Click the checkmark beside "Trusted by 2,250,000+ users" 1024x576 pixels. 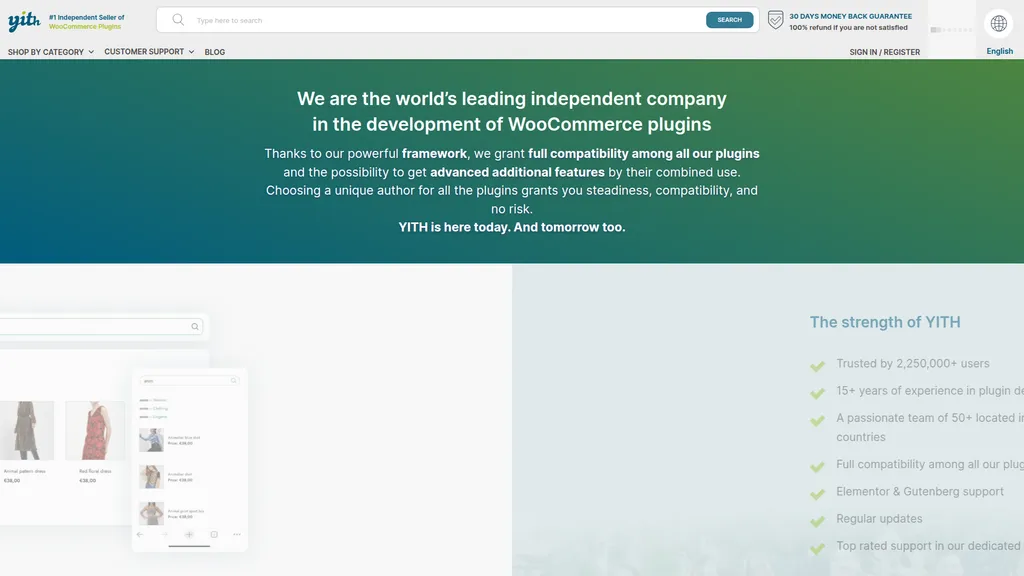click(817, 366)
